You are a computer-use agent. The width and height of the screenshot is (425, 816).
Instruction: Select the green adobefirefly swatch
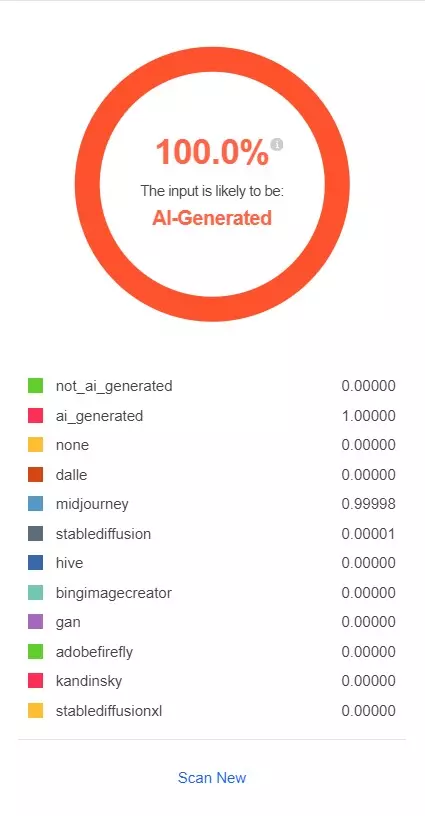pos(35,651)
